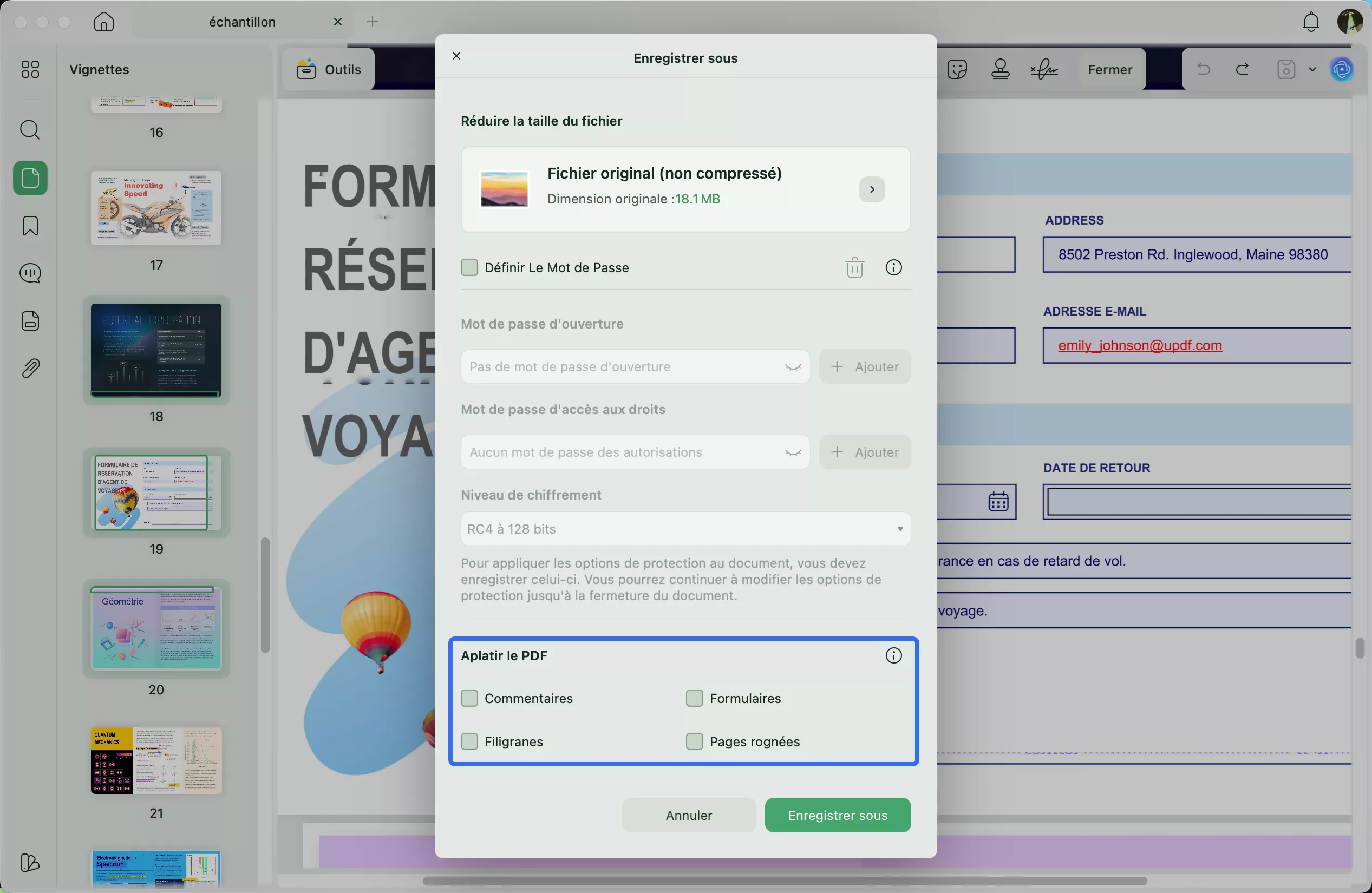Screen dimensions: 1372x893
Task: Switch to the échantillon tab
Action: point(242,22)
